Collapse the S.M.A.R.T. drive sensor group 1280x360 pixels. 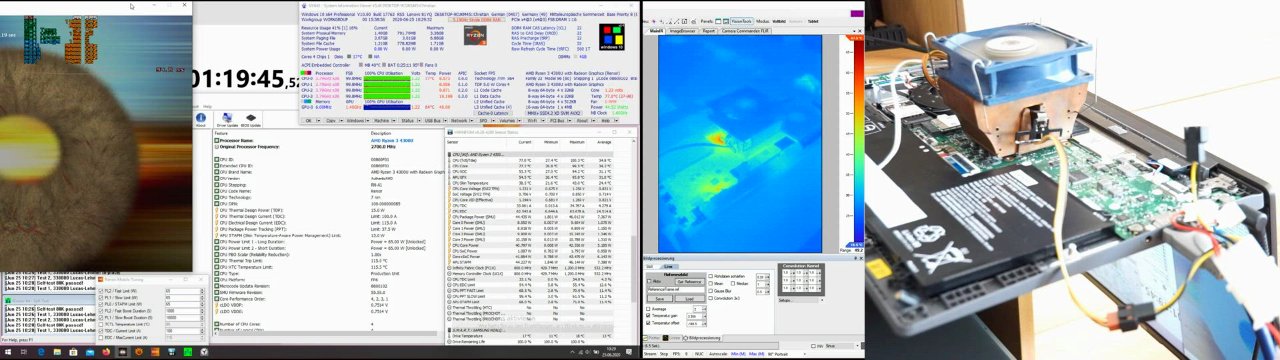(449, 330)
